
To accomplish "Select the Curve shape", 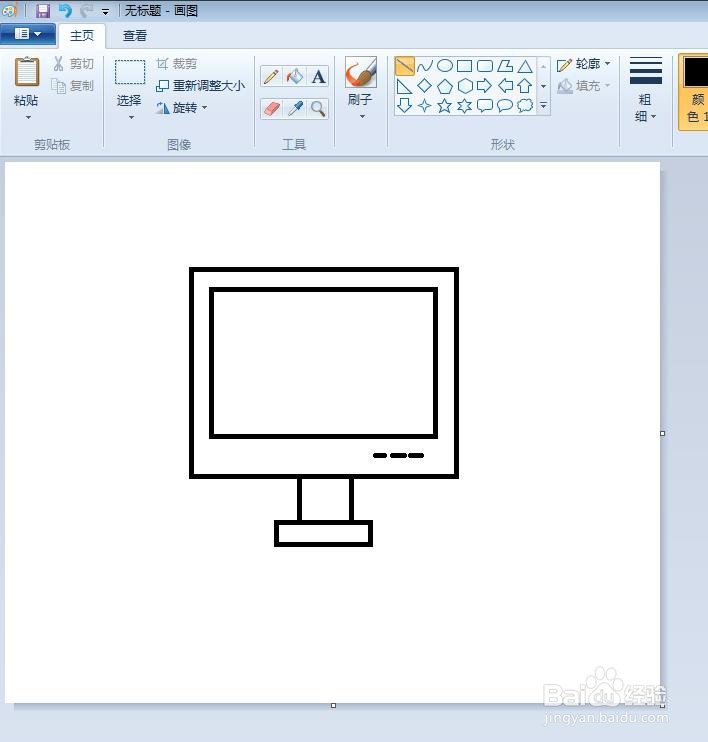I will click(425, 66).
